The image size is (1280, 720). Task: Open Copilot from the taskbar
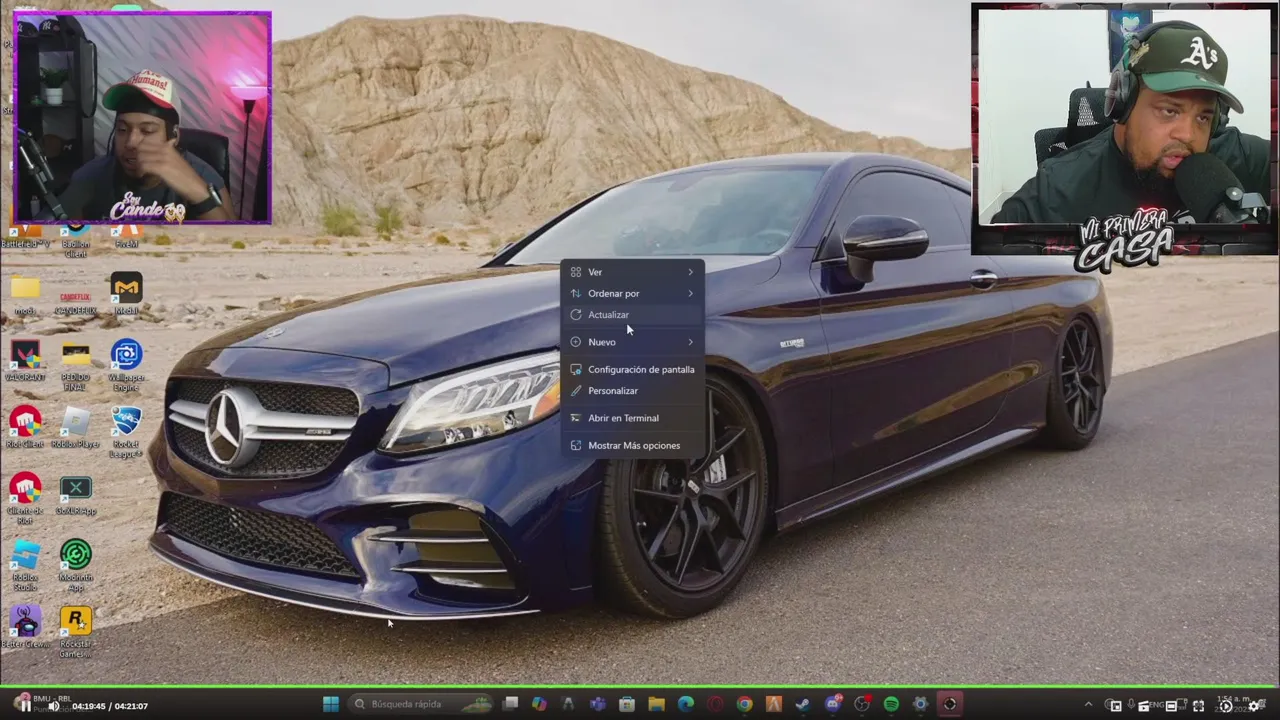pos(539,704)
